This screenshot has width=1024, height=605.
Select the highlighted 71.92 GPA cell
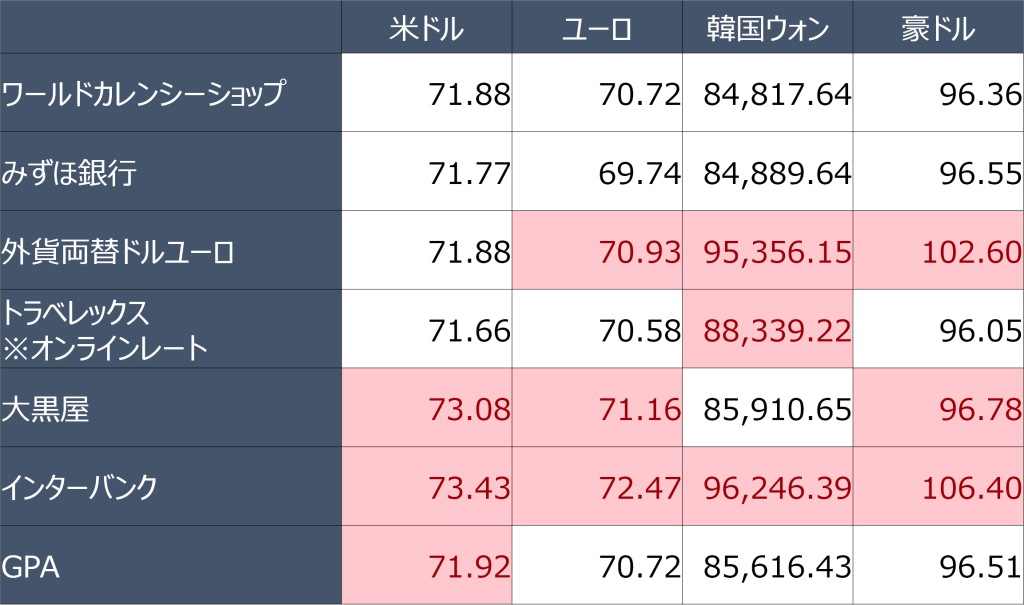click(426, 566)
